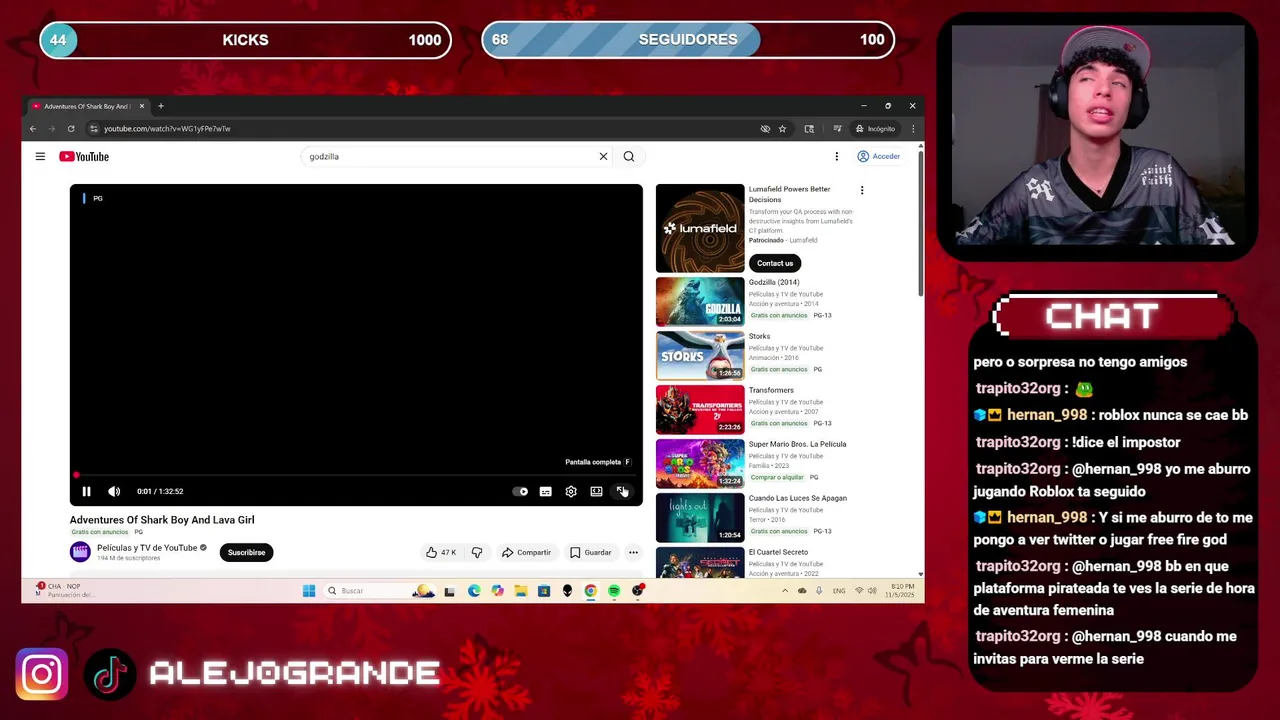This screenshot has height=720, width=1280.
Task: Click the Suscribirse button
Action: point(246,552)
